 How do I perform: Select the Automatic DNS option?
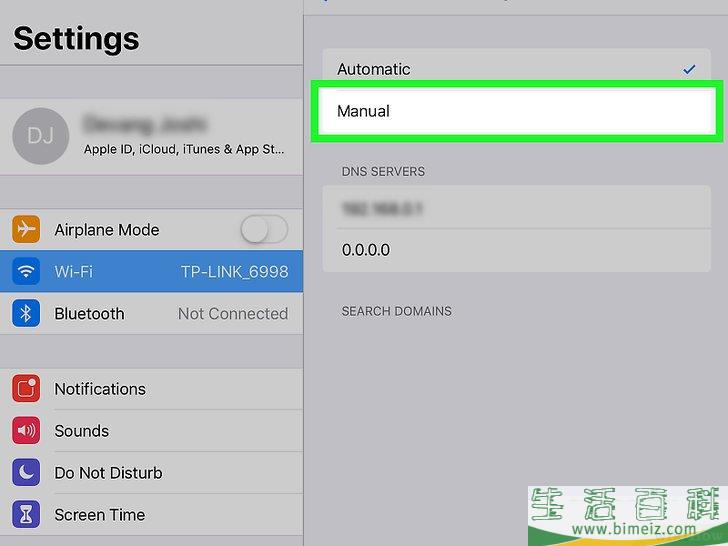[x=517, y=69]
